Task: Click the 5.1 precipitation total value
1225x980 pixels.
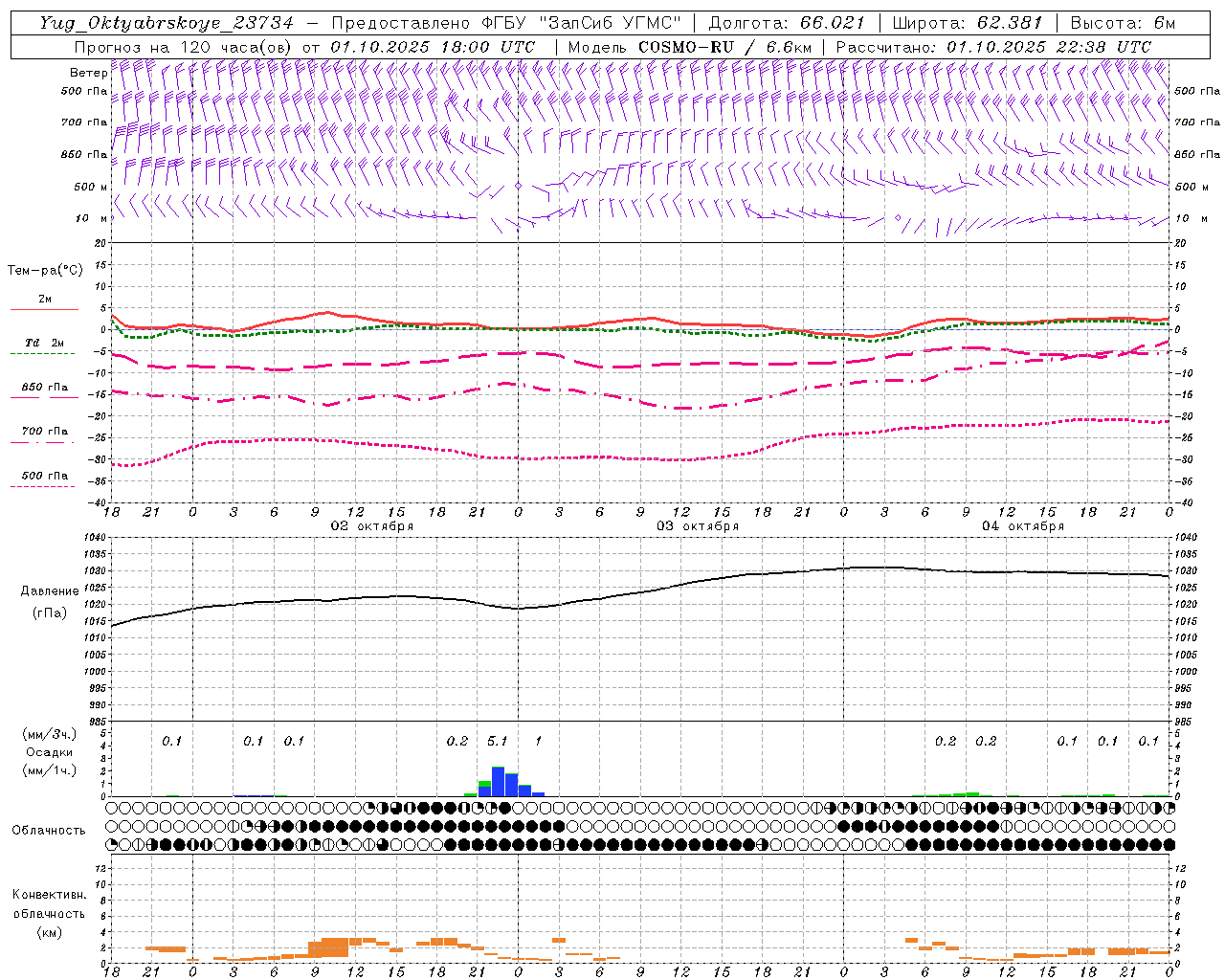Action: coord(498,741)
